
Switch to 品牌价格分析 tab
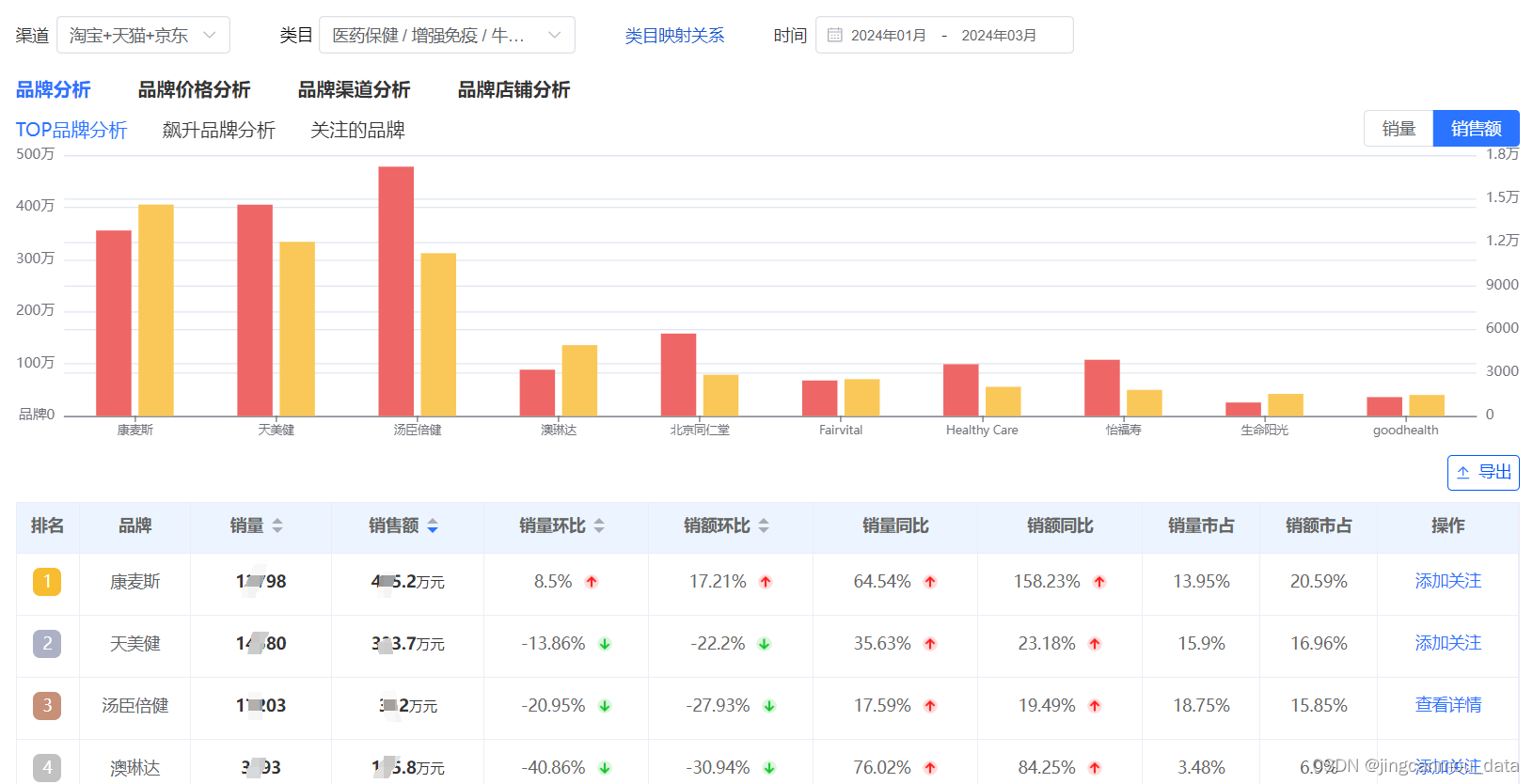[194, 89]
